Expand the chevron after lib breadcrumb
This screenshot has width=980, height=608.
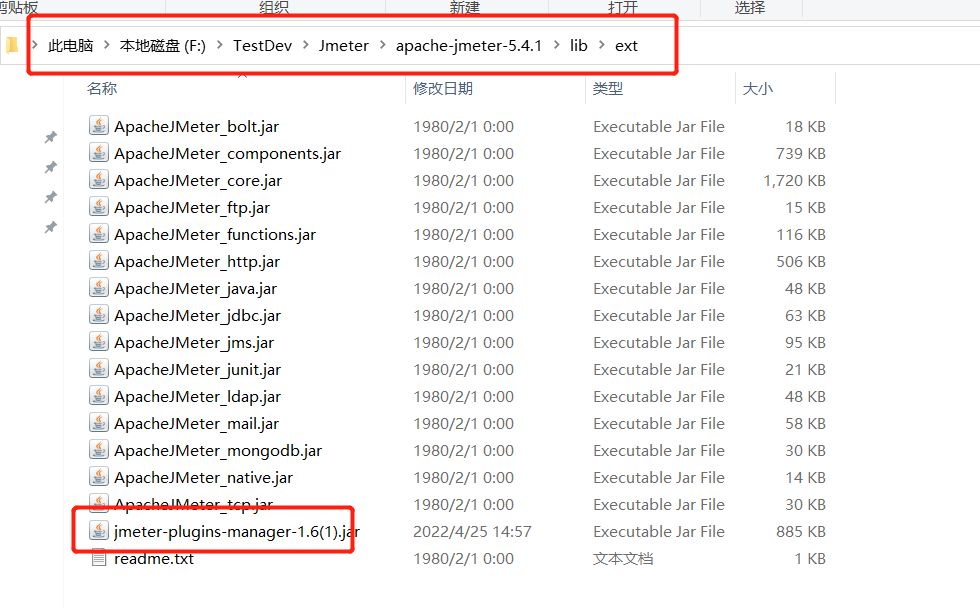602,45
